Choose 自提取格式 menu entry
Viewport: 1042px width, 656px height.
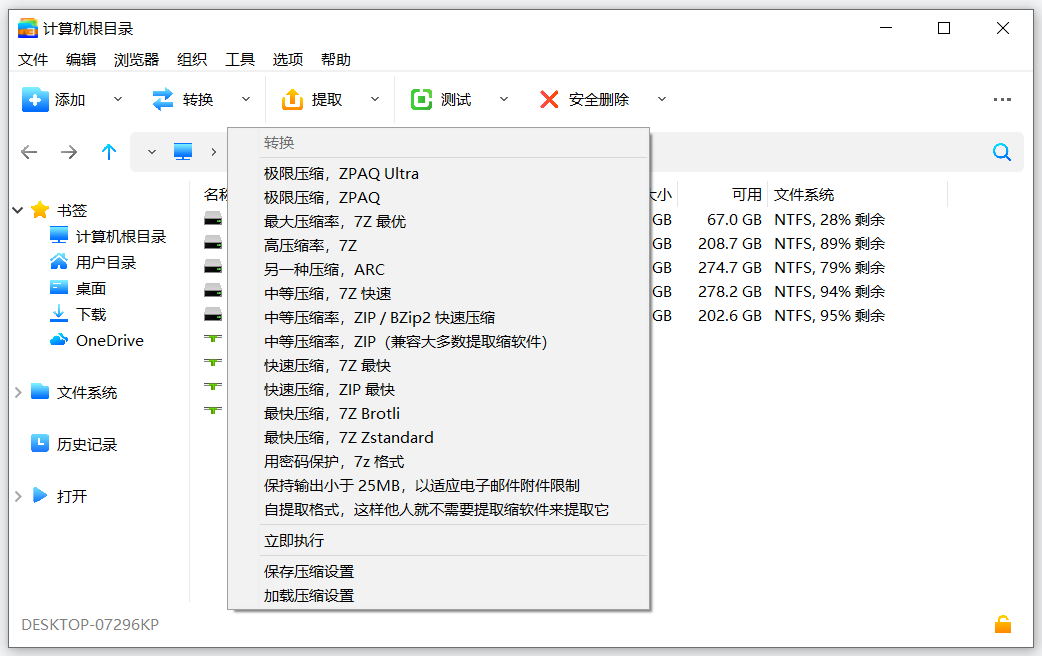click(439, 510)
